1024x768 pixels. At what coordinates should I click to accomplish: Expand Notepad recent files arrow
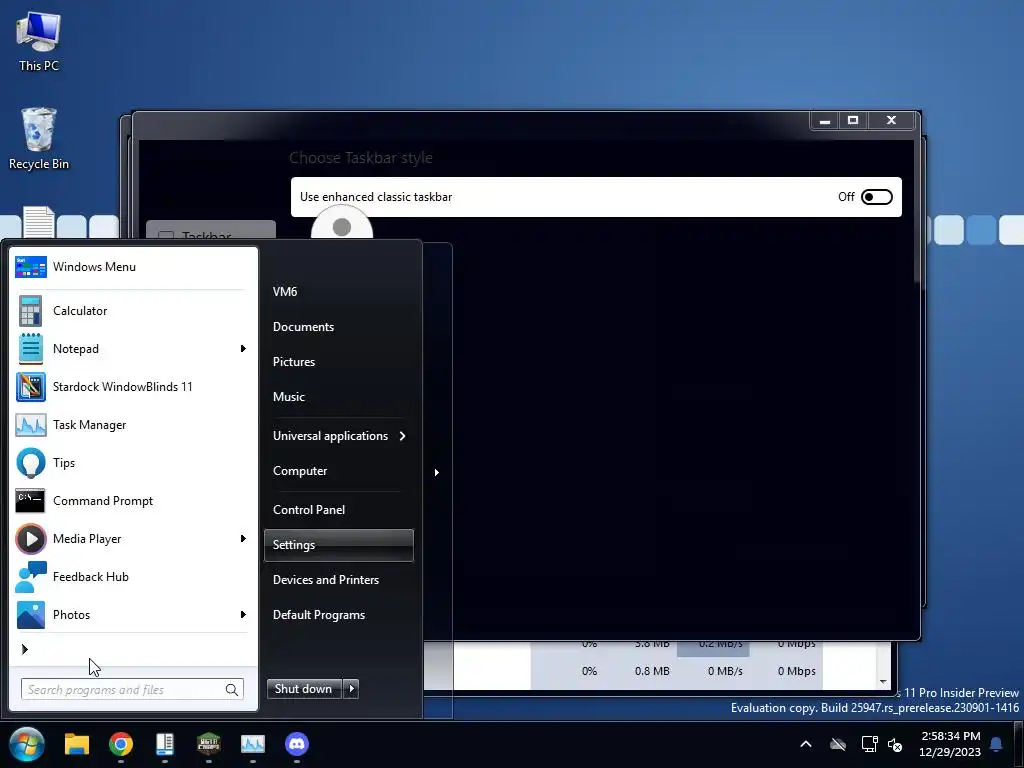pyautogui.click(x=243, y=349)
